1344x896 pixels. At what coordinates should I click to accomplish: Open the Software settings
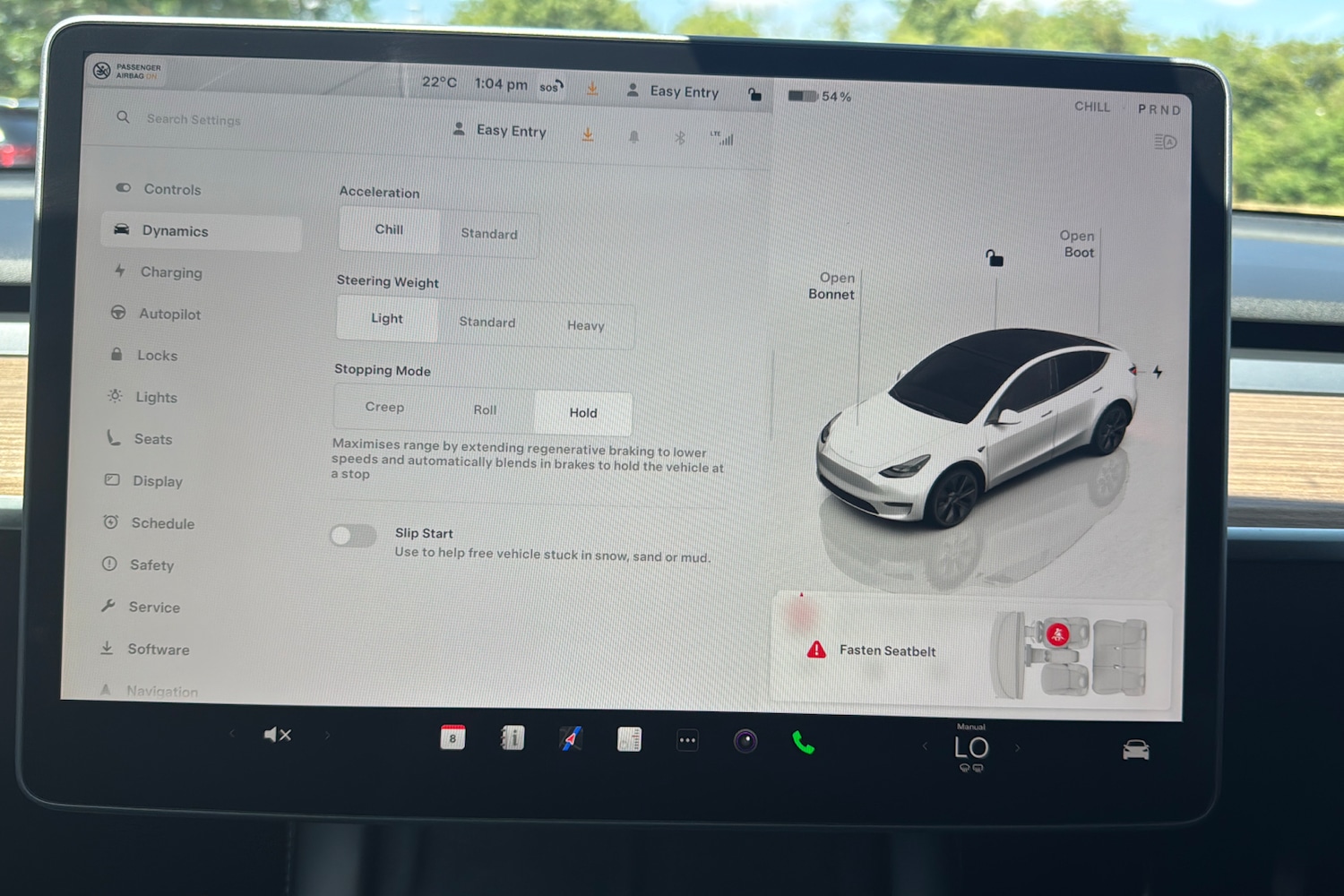coord(145,649)
